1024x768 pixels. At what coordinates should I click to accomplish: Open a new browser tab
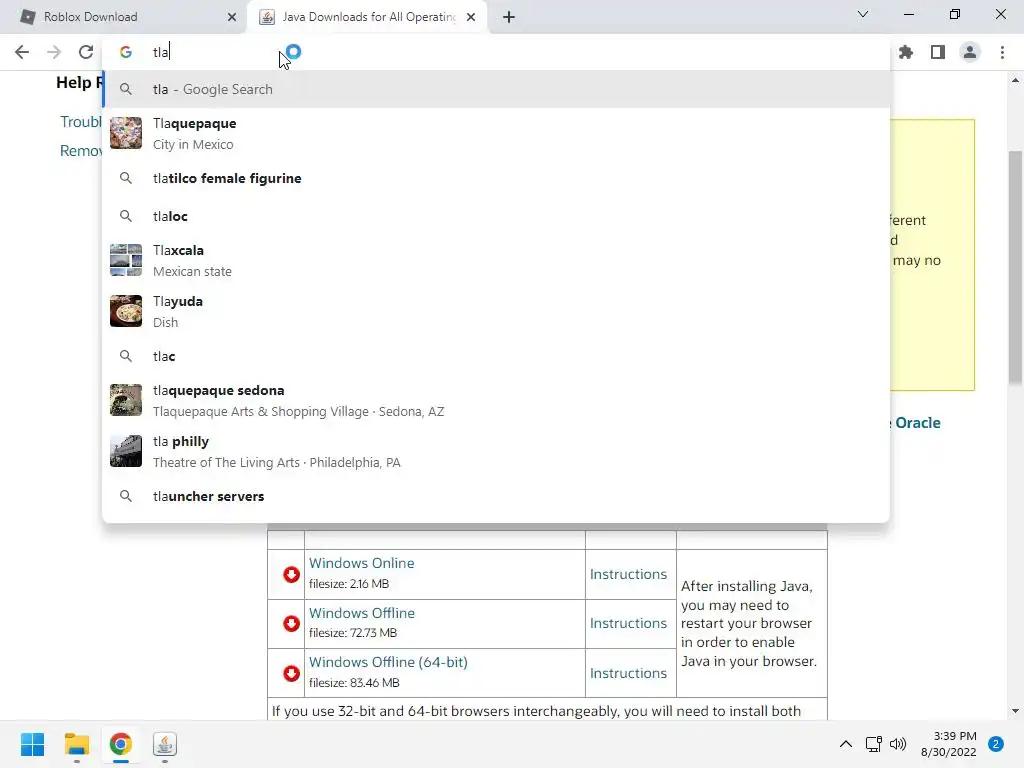click(509, 17)
